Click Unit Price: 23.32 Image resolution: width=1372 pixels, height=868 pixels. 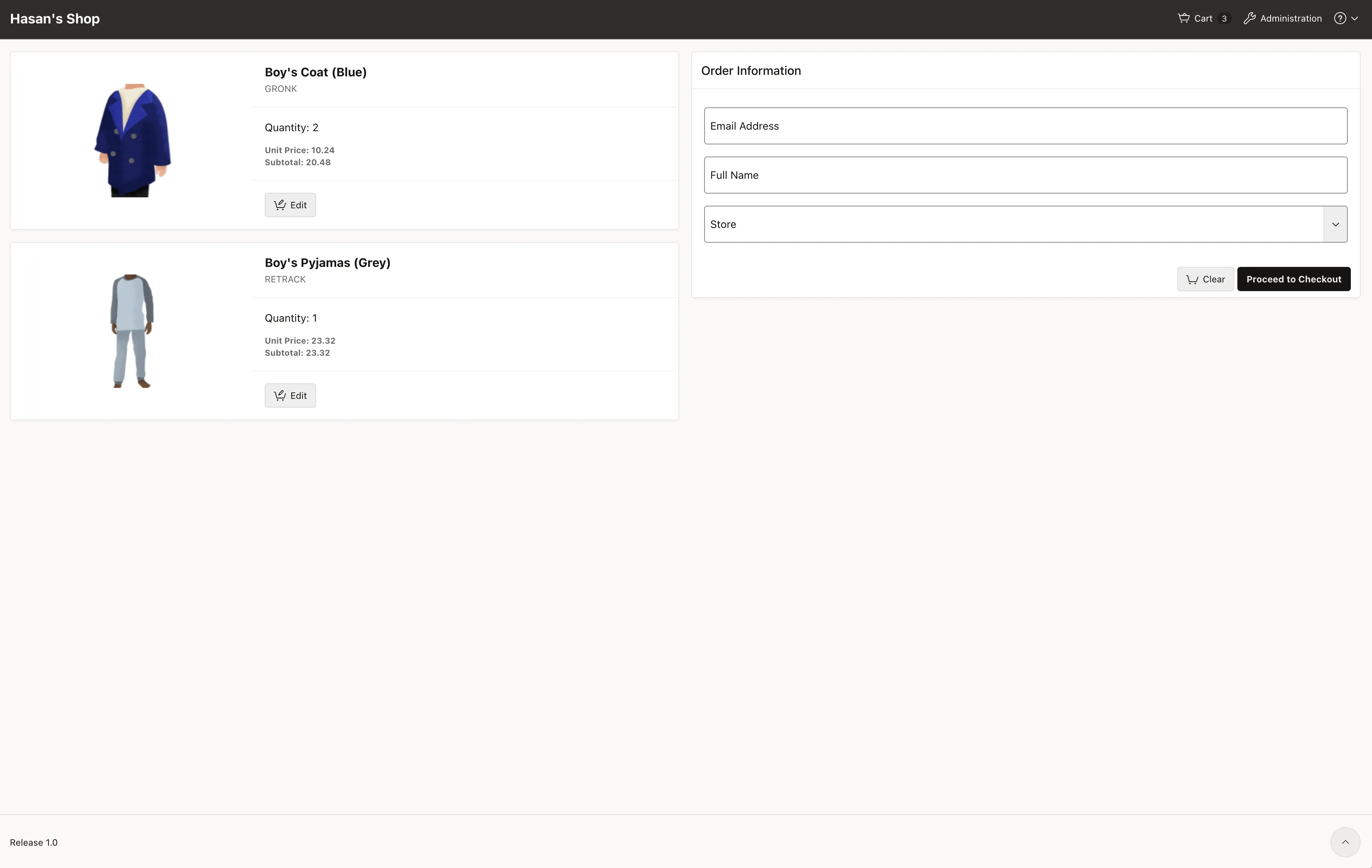click(300, 341)
